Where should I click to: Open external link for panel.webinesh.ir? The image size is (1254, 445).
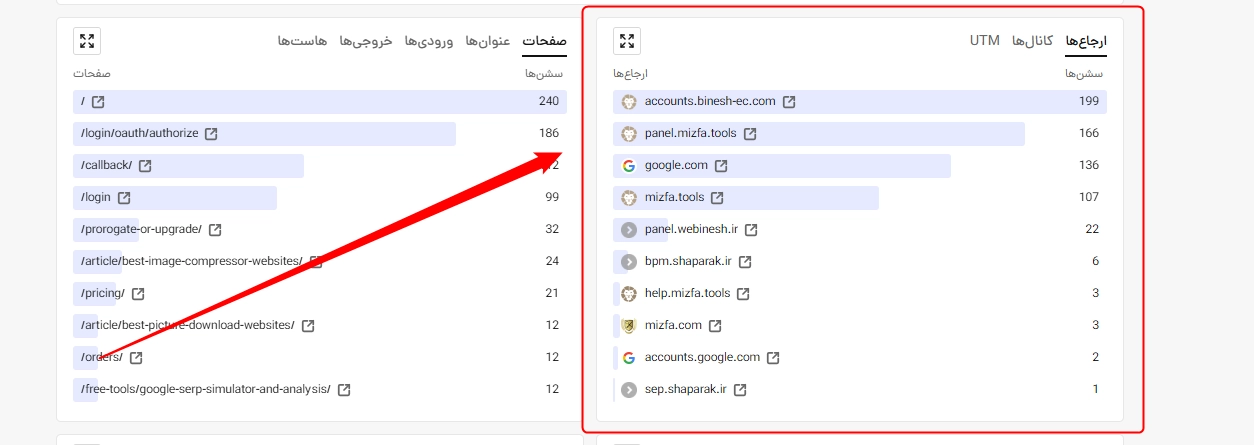[x=751, y=230]
